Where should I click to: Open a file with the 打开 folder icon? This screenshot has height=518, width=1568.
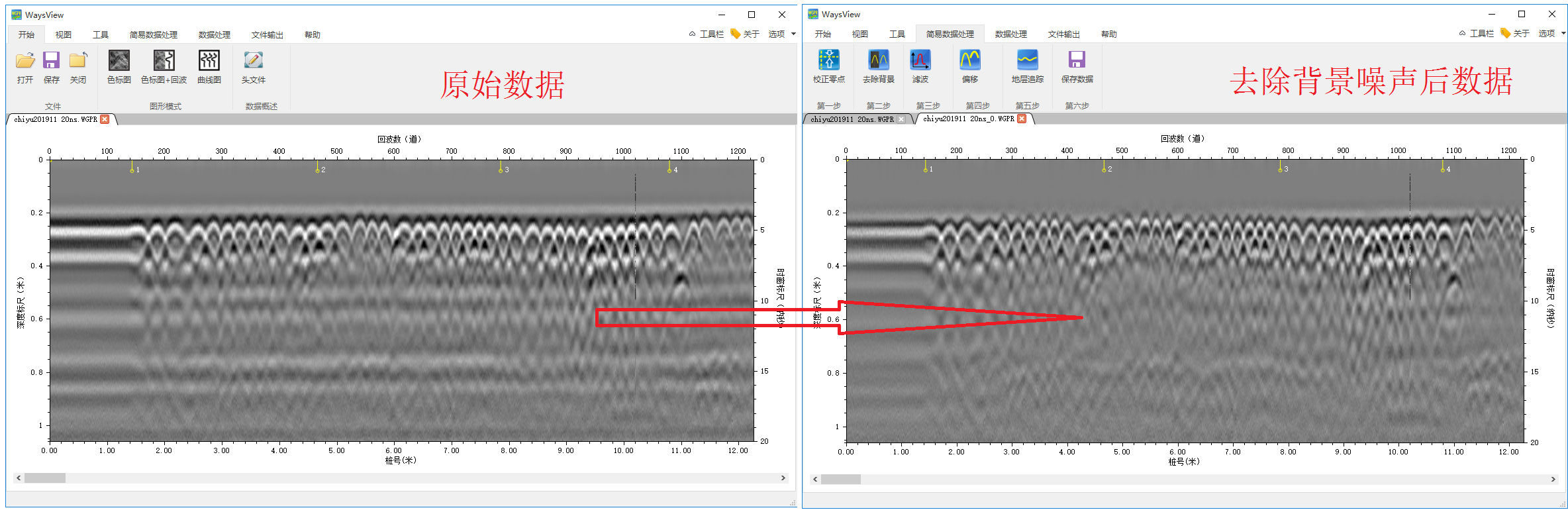25,66
